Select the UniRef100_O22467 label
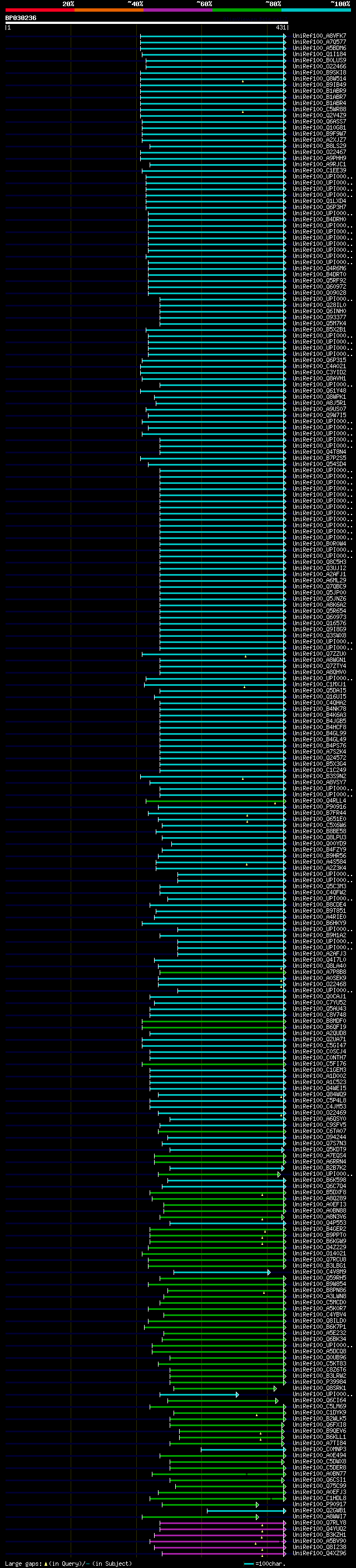The image size is (356, 1568). tap(319, 151)
